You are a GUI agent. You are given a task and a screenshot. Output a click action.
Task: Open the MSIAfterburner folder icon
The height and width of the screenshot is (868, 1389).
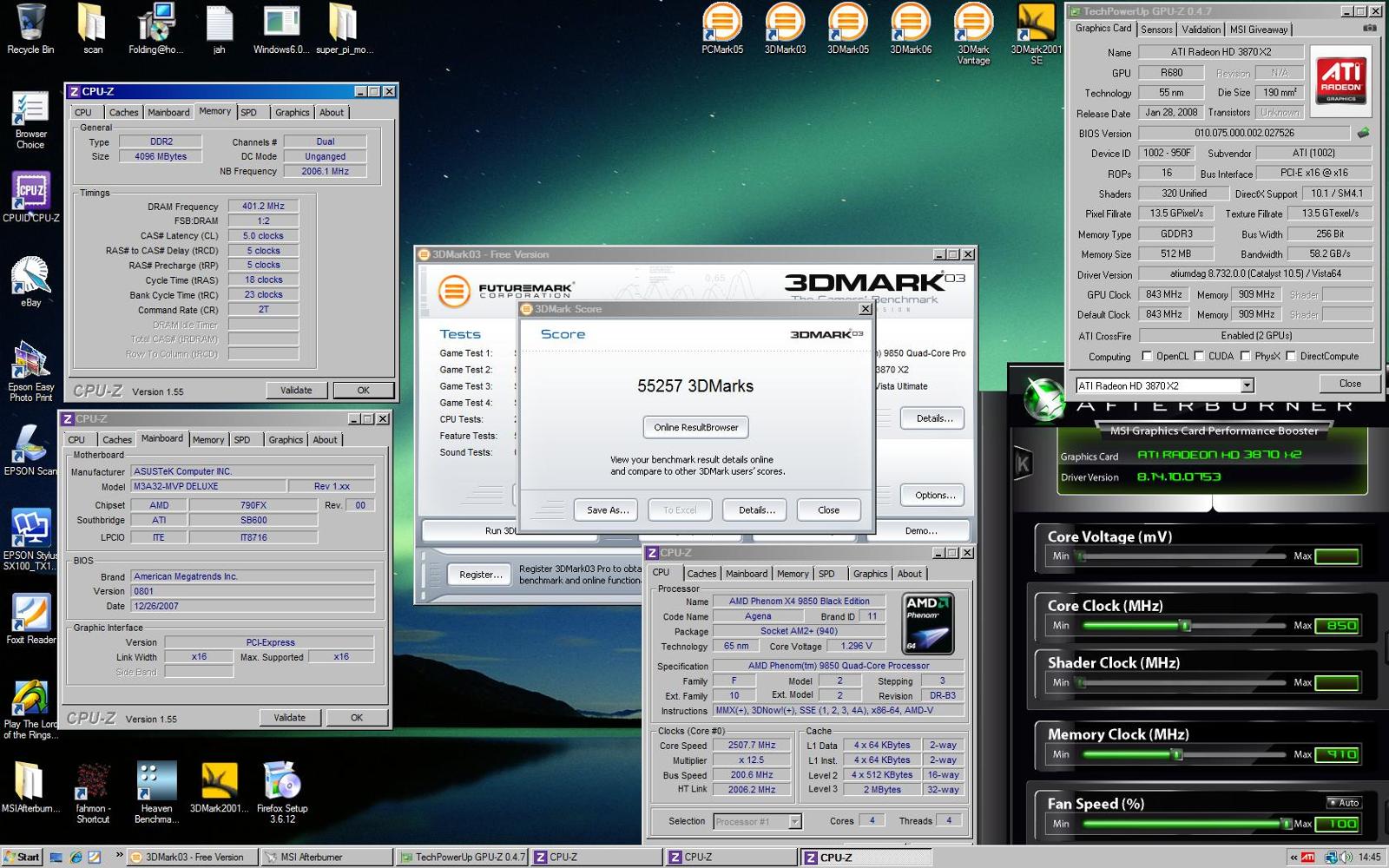click(x=30, y=787)
